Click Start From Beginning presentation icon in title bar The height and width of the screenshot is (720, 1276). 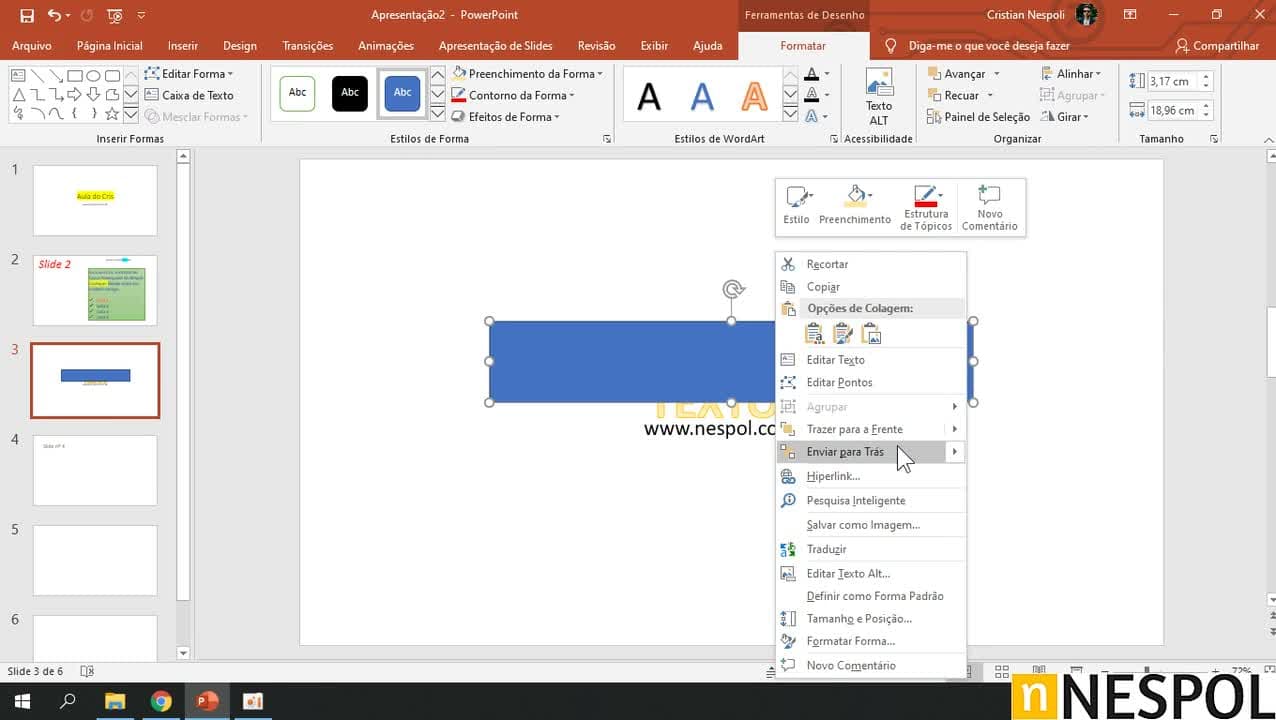click(114, 15)
